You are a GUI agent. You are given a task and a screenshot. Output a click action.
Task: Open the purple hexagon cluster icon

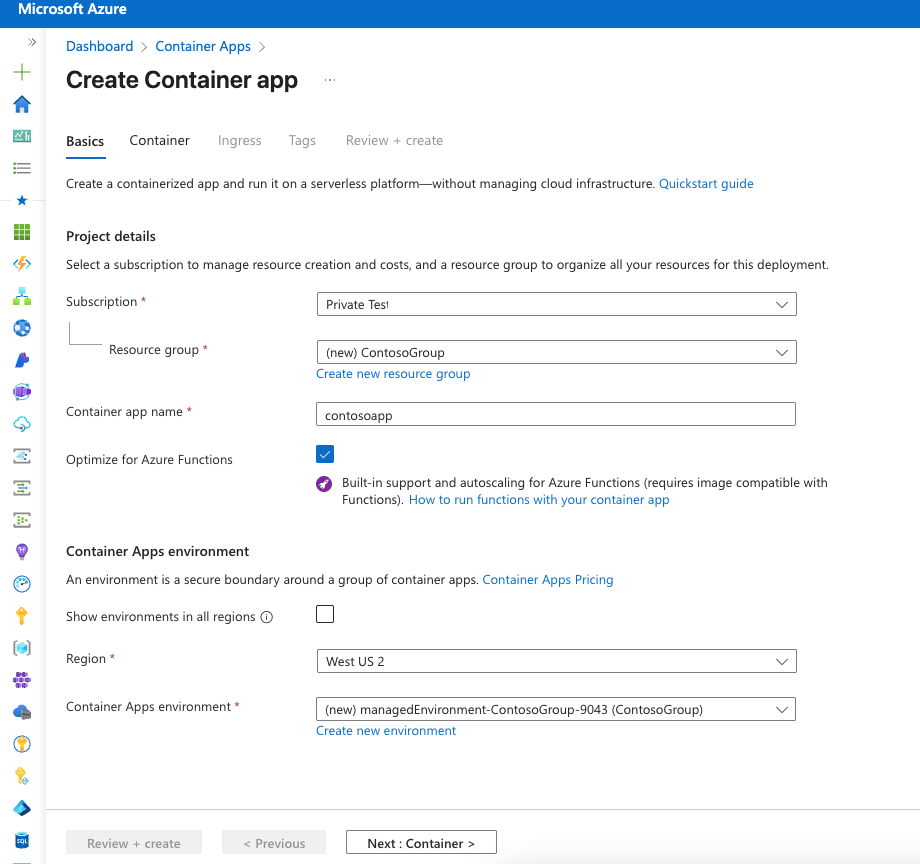(x=22, y=680)
